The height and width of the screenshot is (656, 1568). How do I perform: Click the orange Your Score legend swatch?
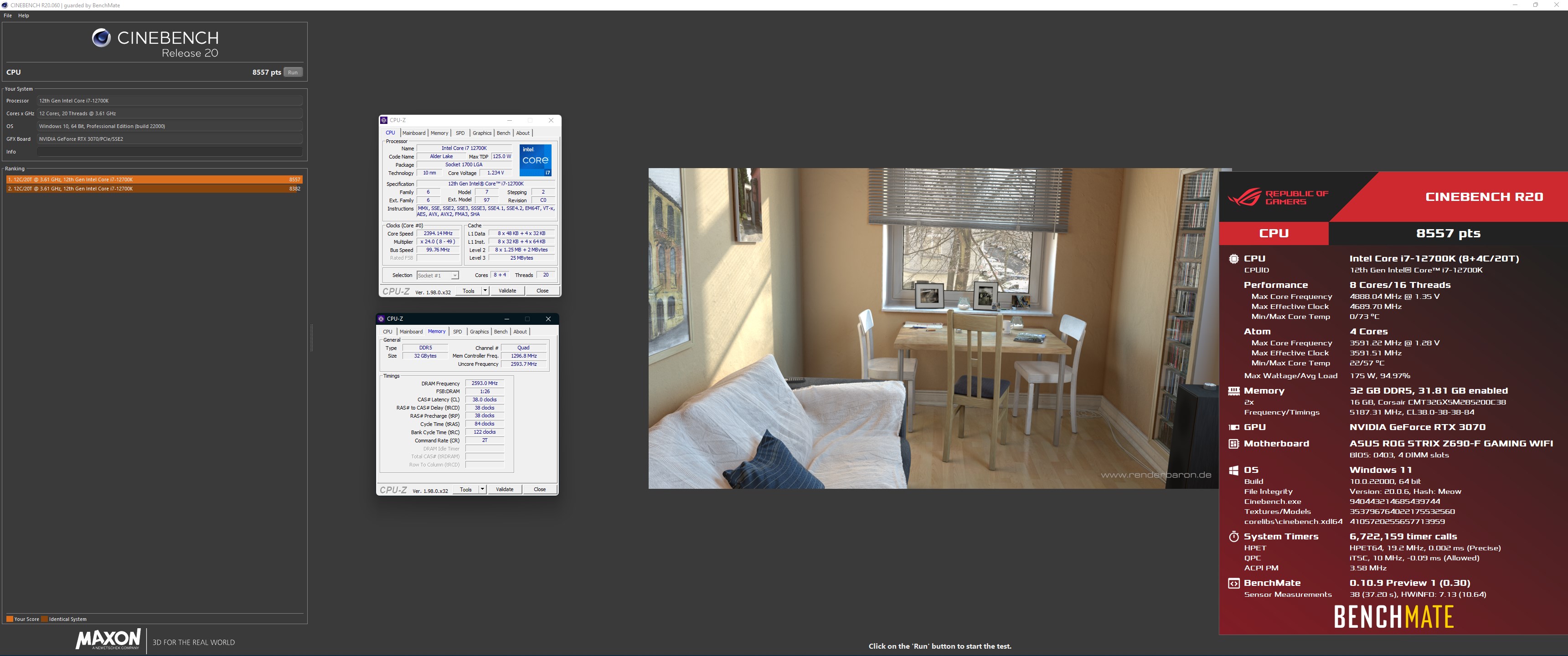(10, 619)
